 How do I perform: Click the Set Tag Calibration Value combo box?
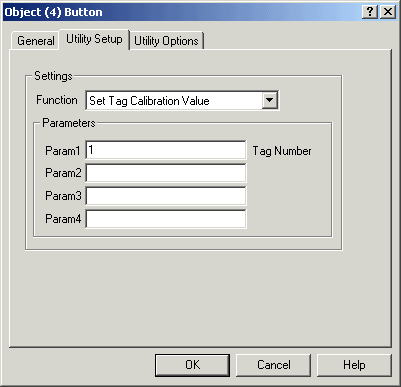click(182, 100)
